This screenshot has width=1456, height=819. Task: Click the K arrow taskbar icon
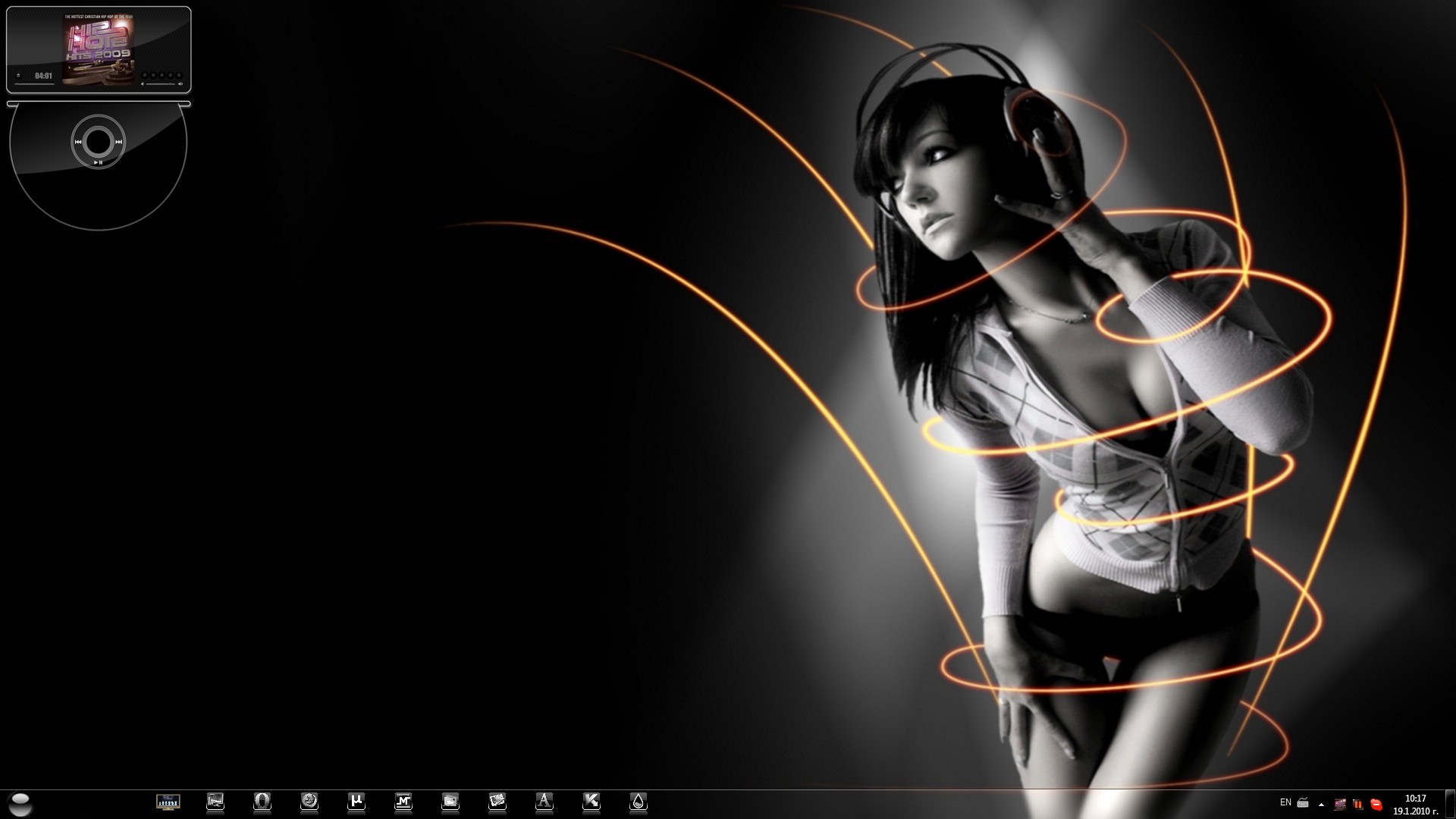coord(591,801)
